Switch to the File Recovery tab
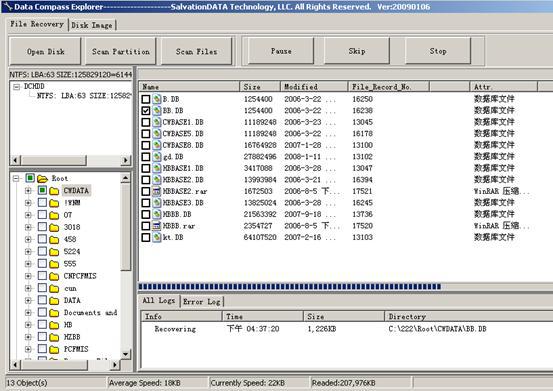The height and width of the screenshot is (391, 553). [x=37, y=24]
